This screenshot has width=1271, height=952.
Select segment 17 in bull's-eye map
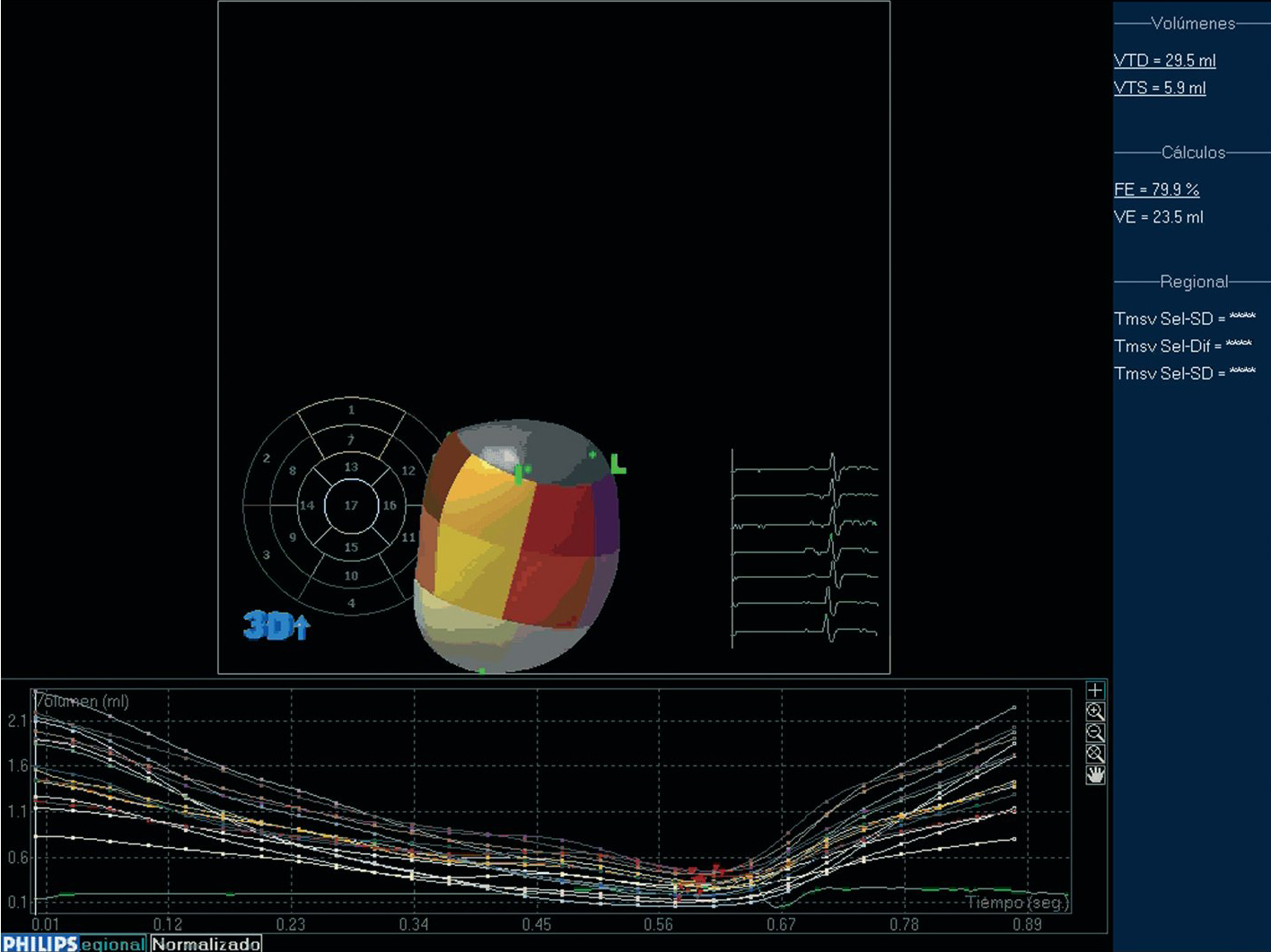tap(351, 506)
